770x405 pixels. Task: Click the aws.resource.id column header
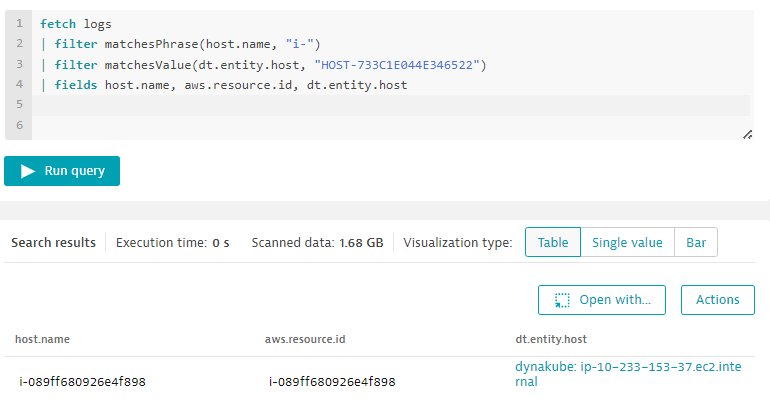click(306, 340)
